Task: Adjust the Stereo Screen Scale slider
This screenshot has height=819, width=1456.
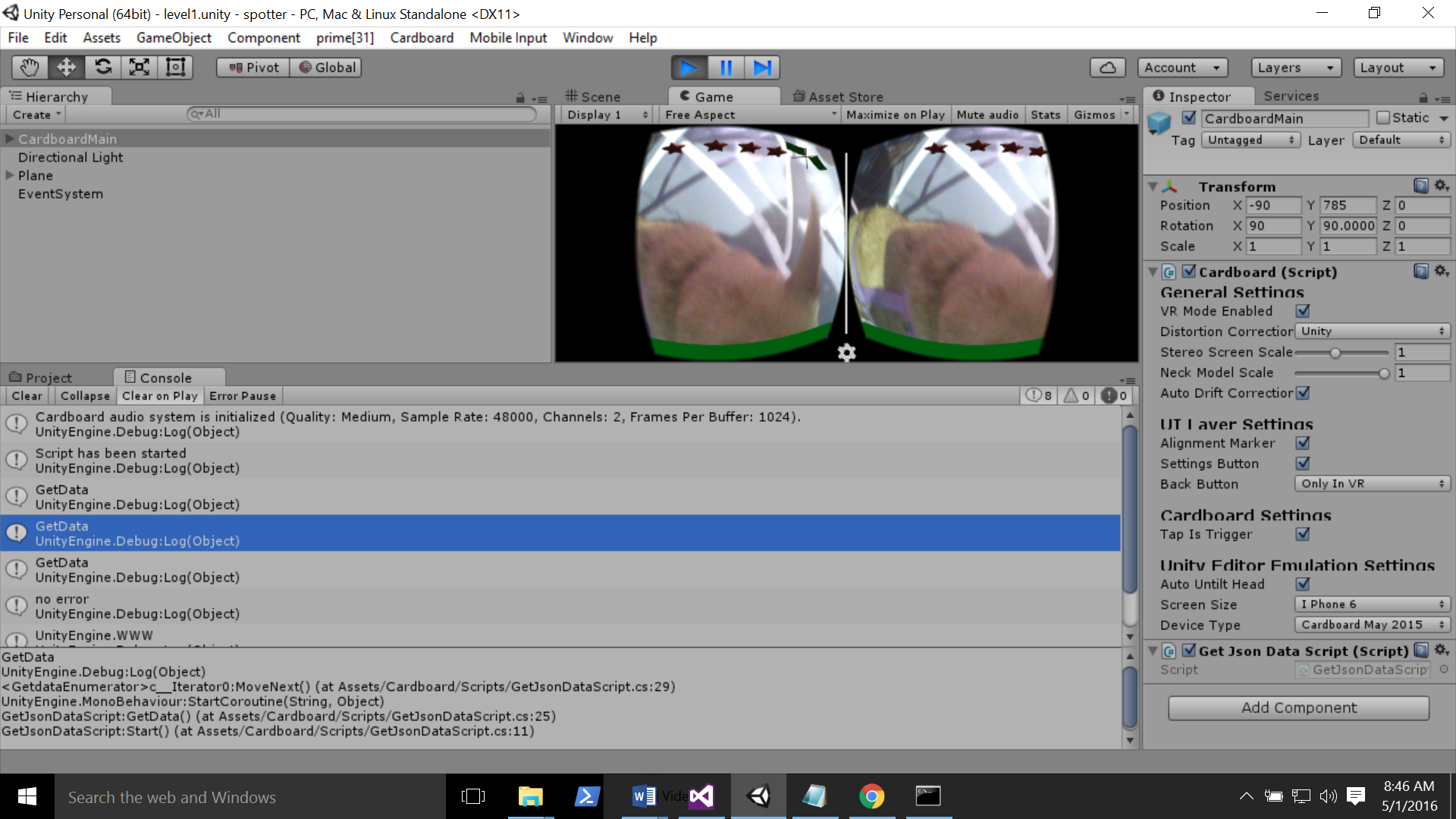Action: [x=1335, y=353]
